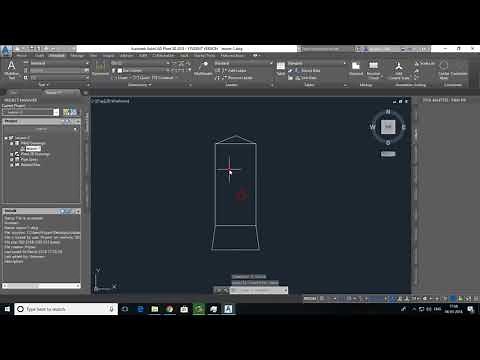The height and width of the screenshot is (360, 480).
Task: Click the viewport controls label
Action: pyautogui.click(x=111, y=101)
